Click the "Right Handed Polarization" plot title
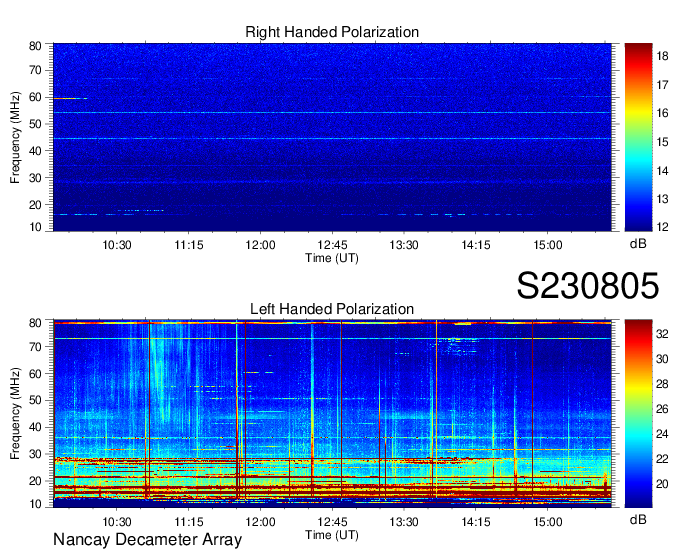This screenshot has width=680, height=552. 332,32
